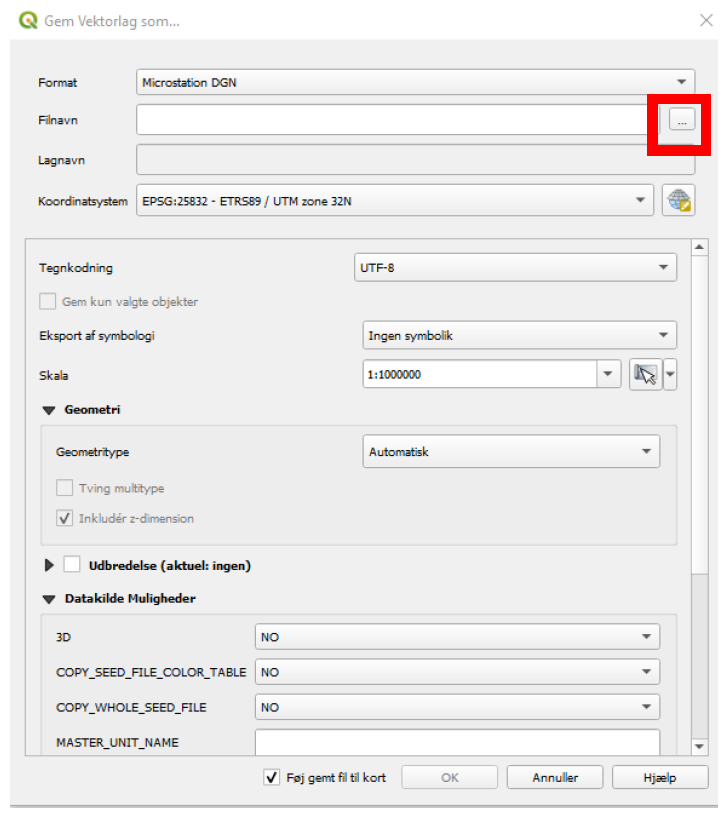Screen dimensions: 725x813
Task: Click the MASTER_UNIT_NAME input field
Action: pyautogui.click(x=457, y=742)
